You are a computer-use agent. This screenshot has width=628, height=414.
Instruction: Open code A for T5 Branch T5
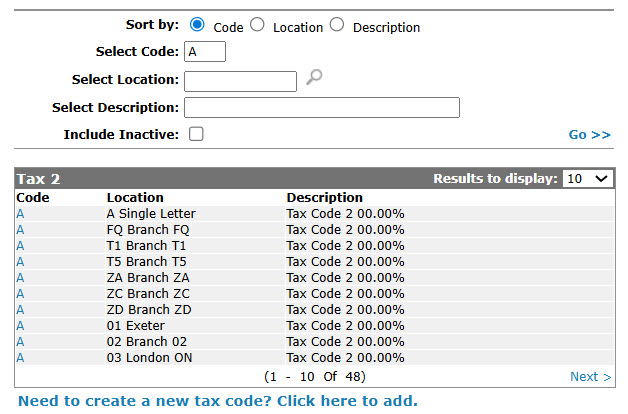[20, 262]
